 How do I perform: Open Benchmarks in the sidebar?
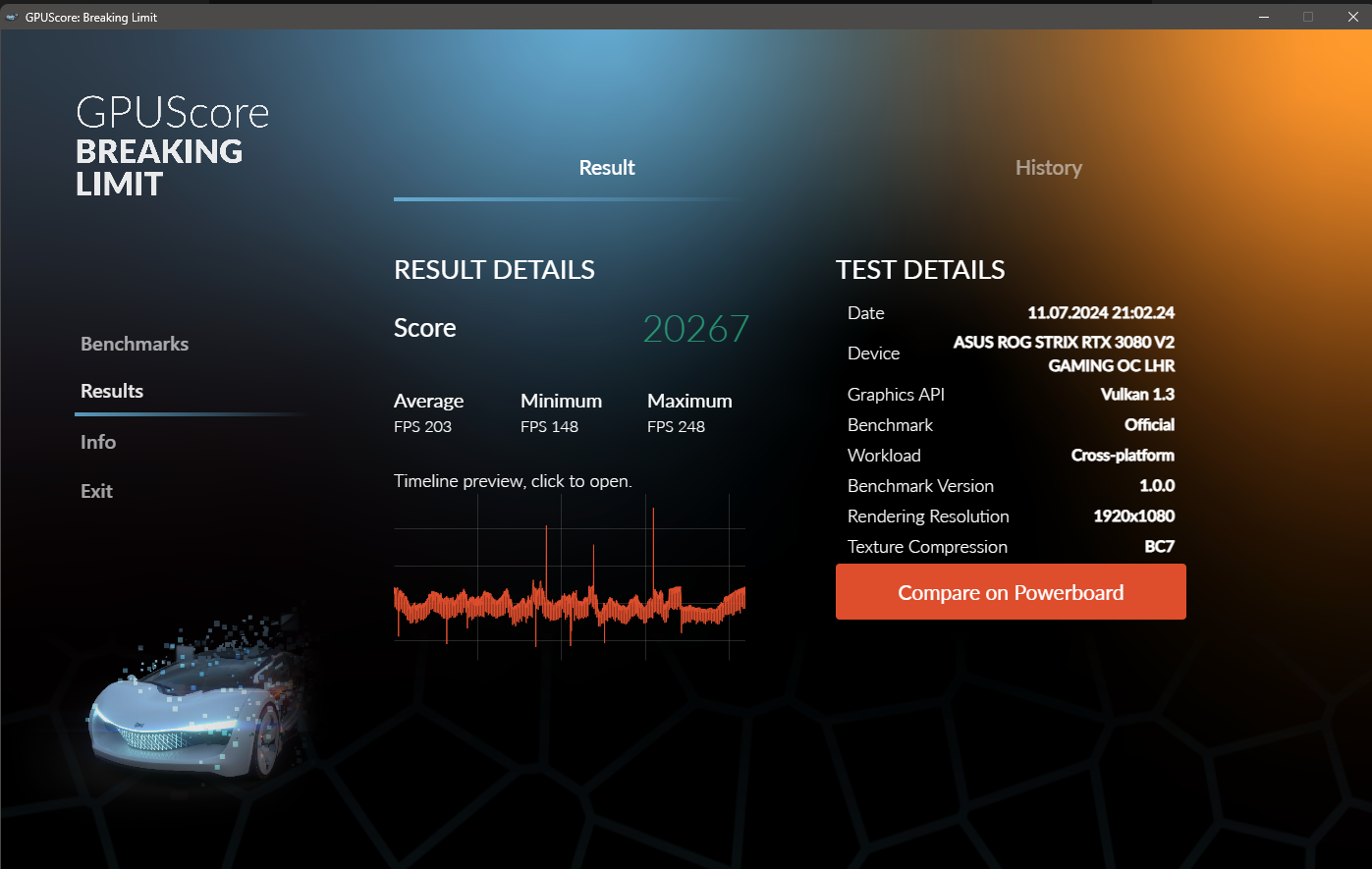(135, 344)
